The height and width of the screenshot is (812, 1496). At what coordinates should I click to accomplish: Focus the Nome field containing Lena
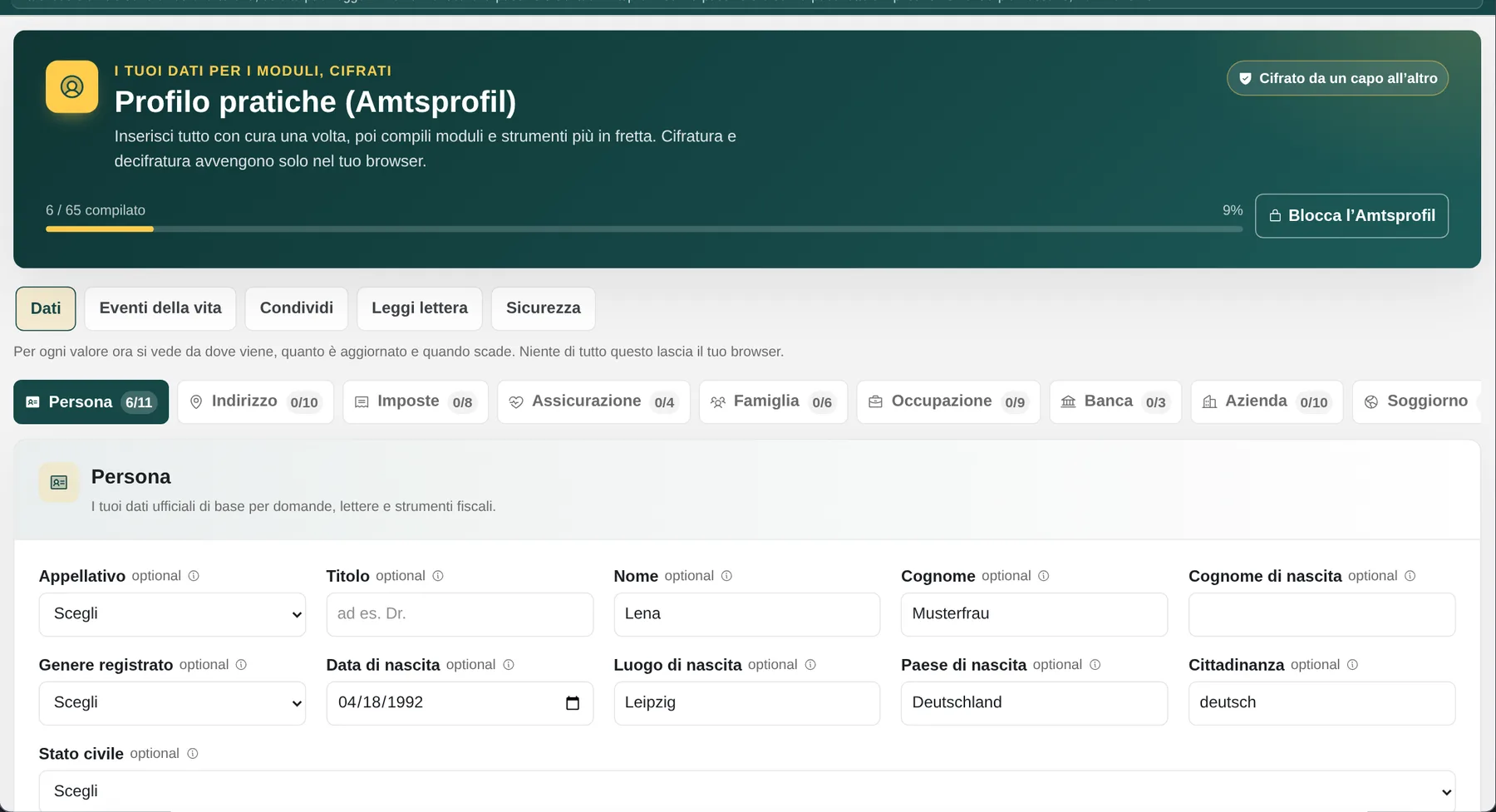point(747,614)
